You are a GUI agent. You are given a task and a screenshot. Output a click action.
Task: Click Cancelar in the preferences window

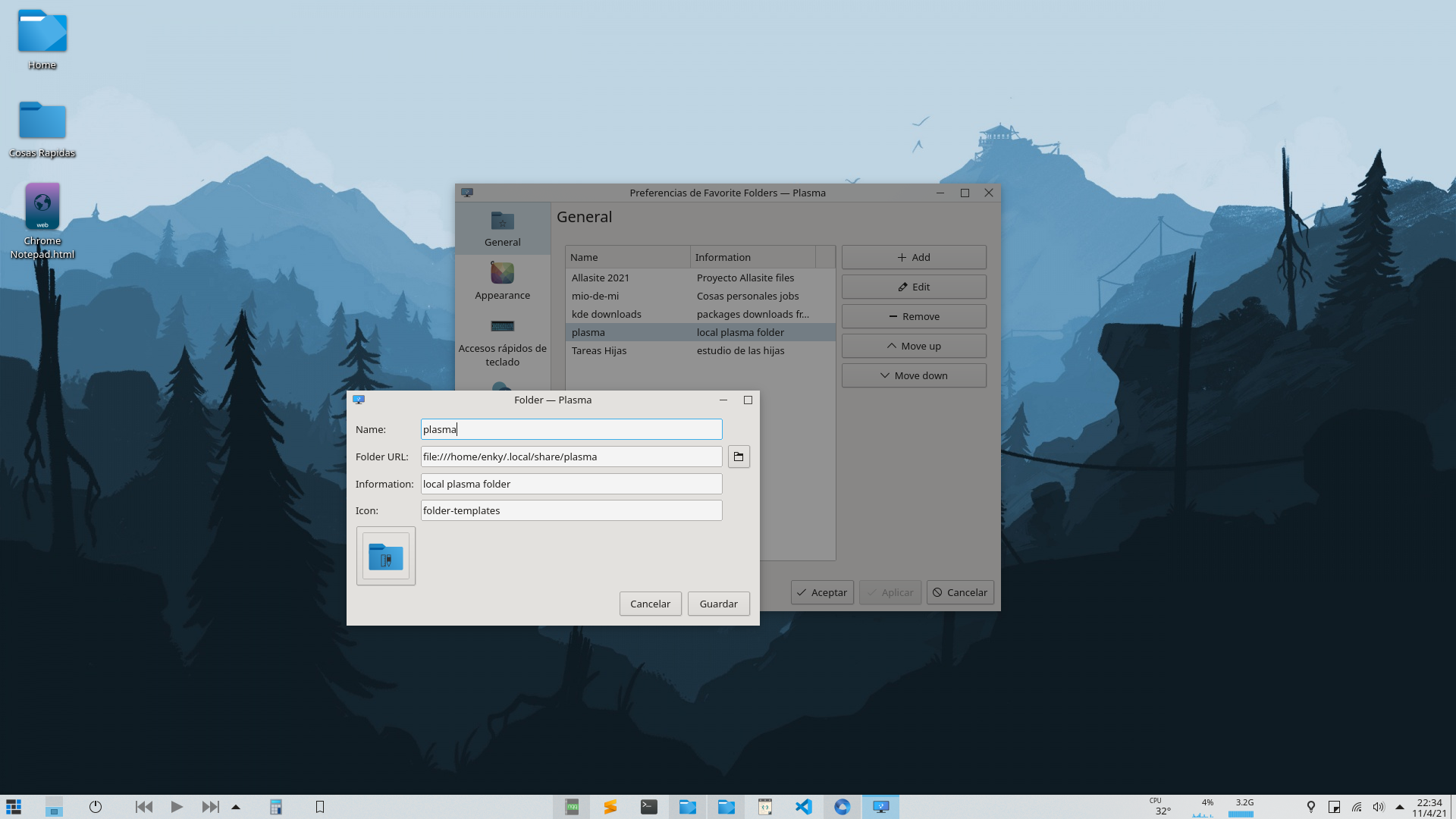[960, 592]
